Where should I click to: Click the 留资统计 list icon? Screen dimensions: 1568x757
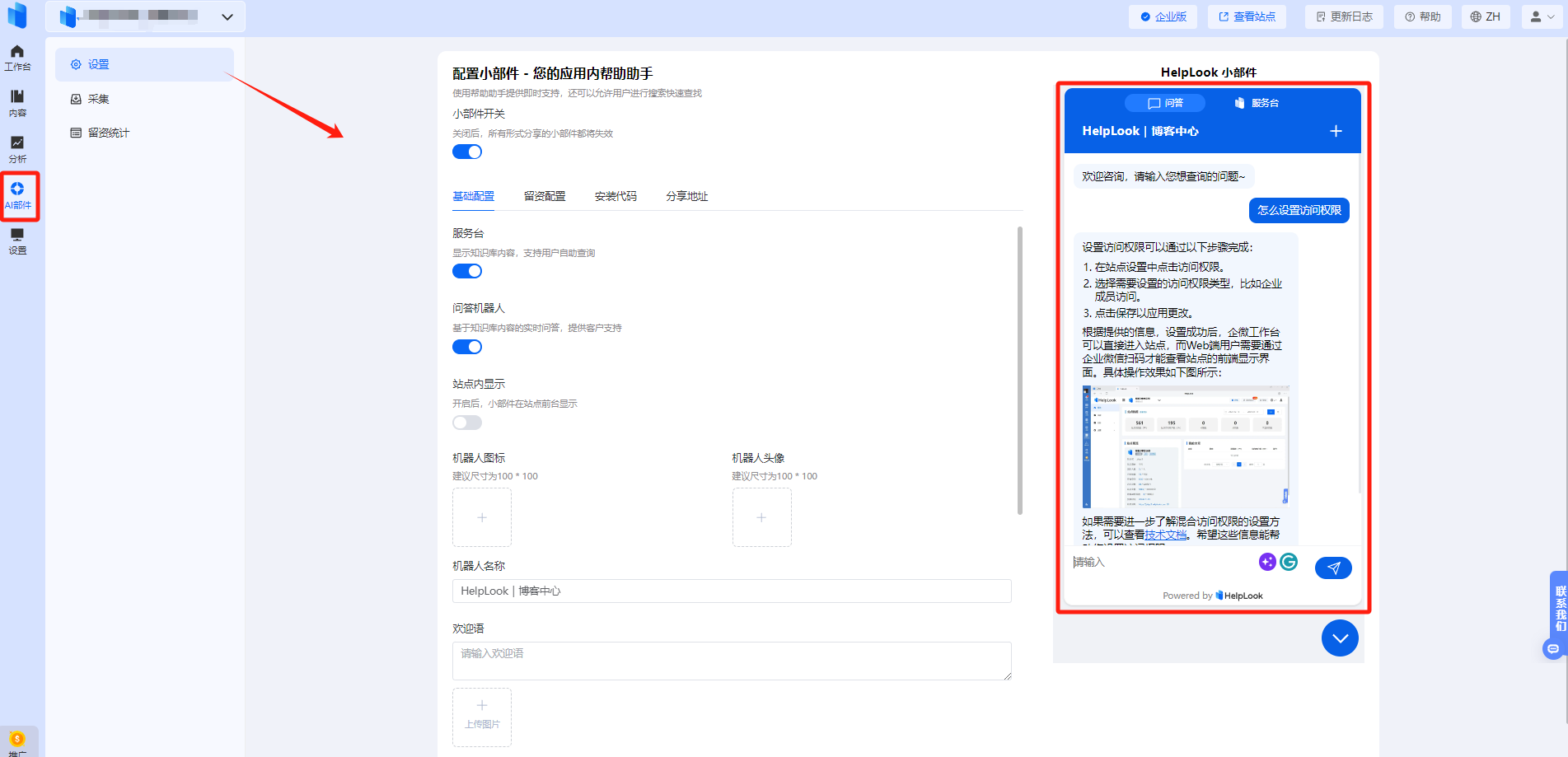click(x=76, y=133)
